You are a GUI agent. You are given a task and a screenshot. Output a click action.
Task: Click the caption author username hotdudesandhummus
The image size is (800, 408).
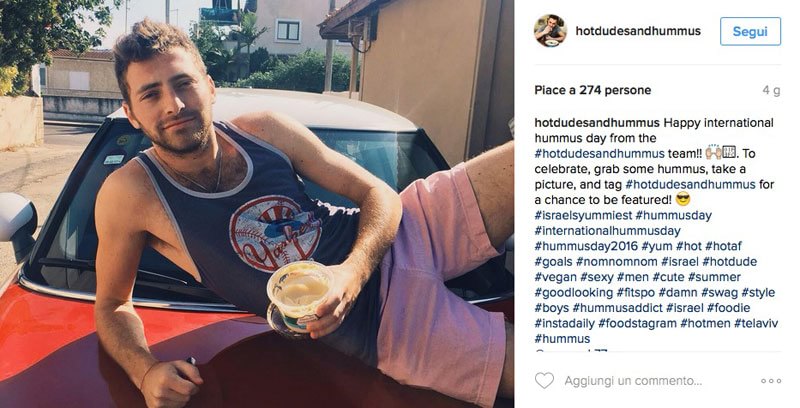[x=597, y=123]
